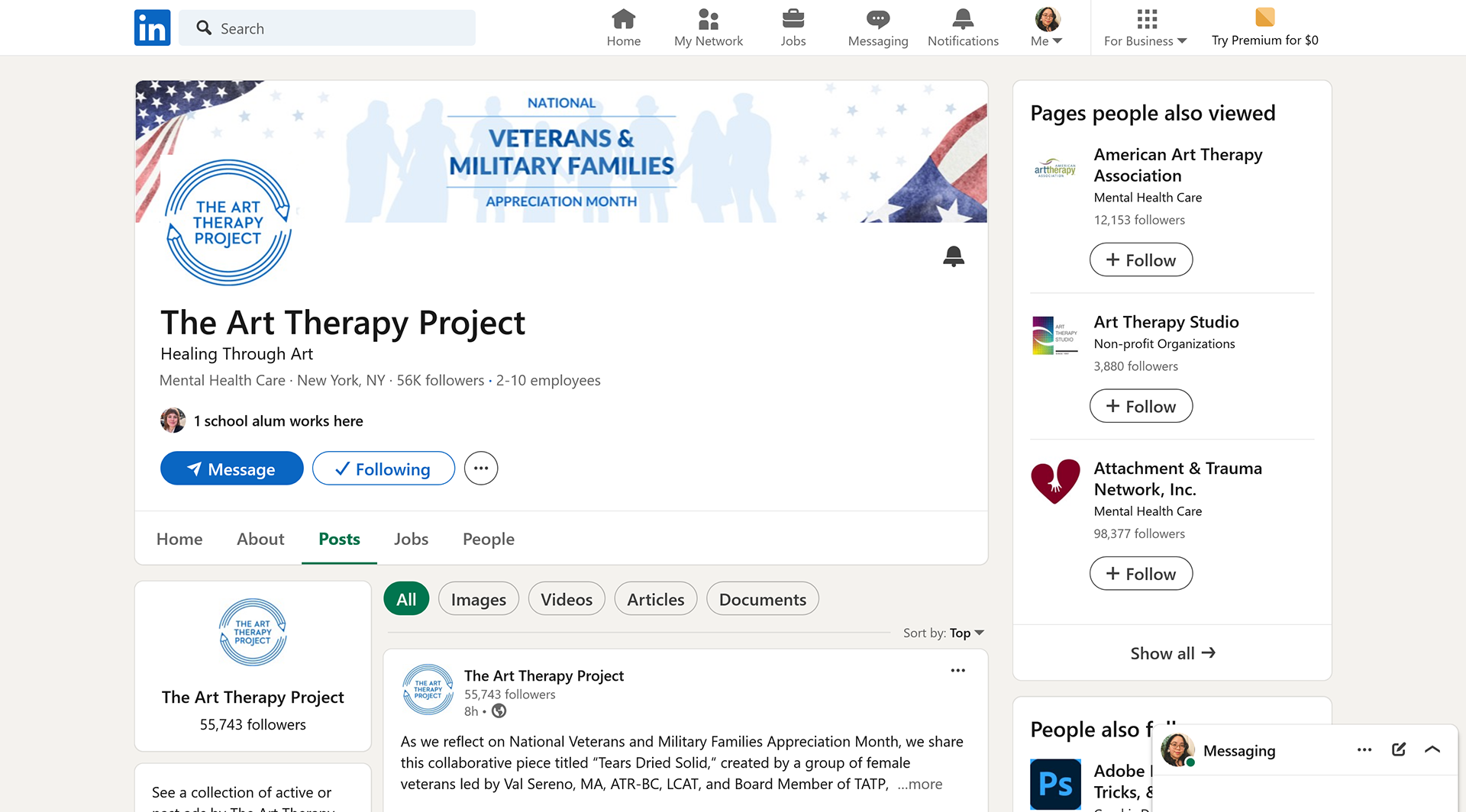Image resolution: width=1466 pixels, height=812 pixels.
Task: Switch to the page Jobs tab
Action: coord(411,539)
